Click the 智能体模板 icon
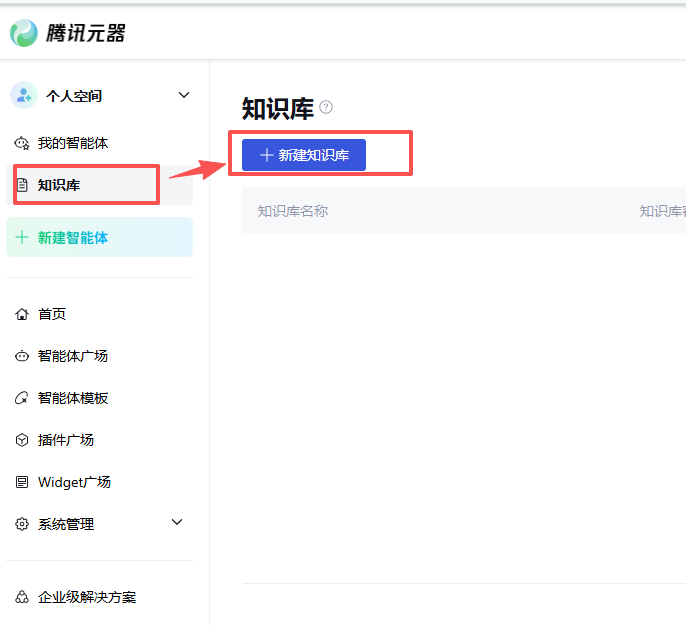The width and height of the screenshot is (686, 625). (22, 398)
